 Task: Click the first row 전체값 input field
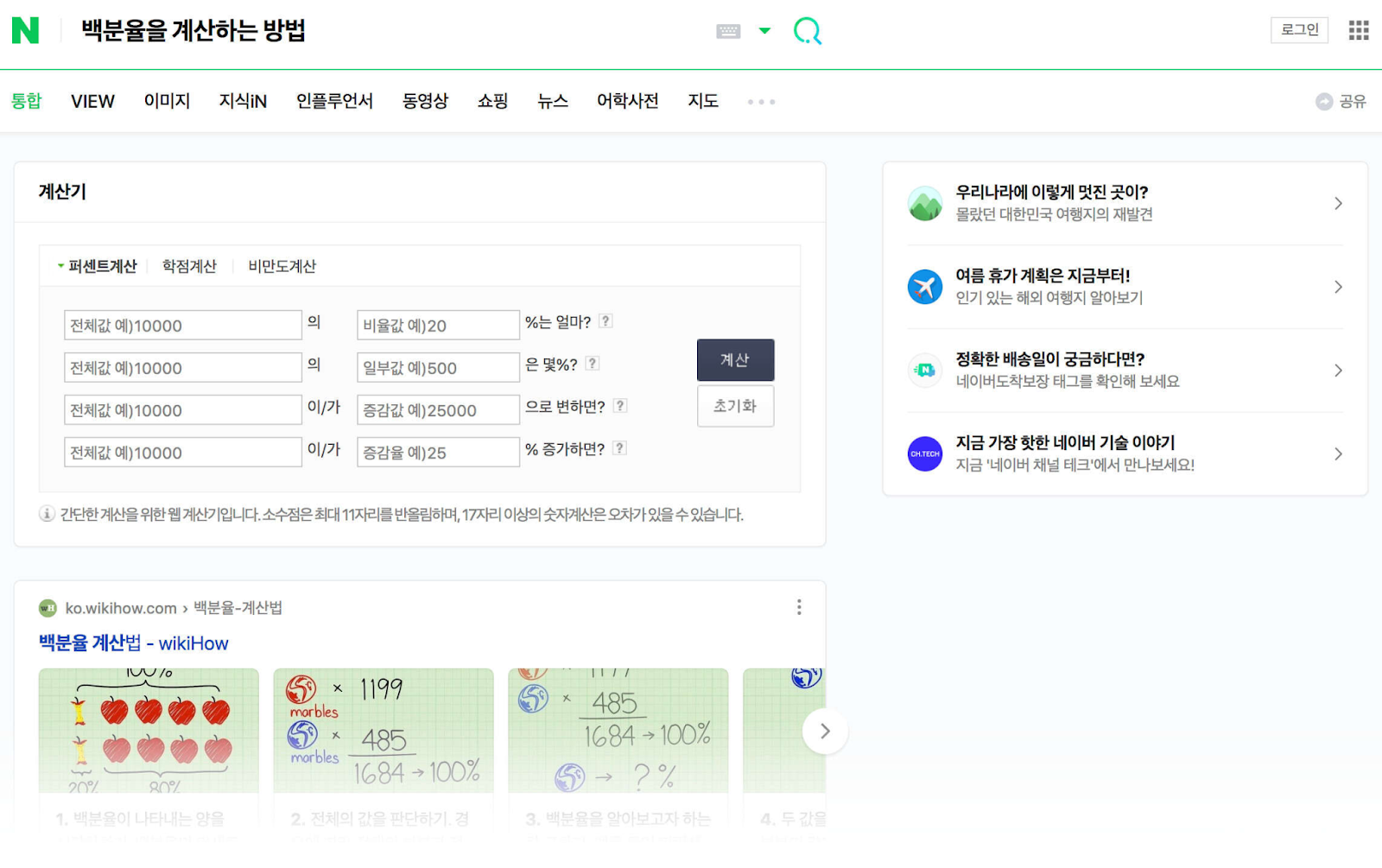183,326
